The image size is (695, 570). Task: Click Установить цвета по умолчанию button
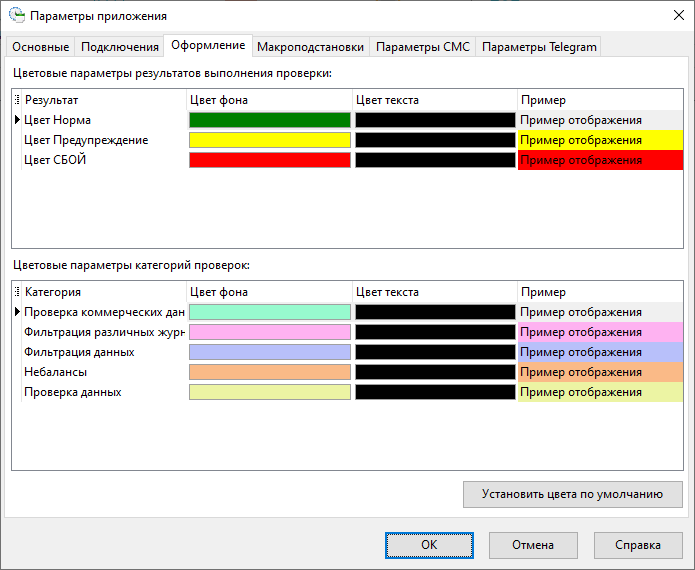tap(572, 494)
